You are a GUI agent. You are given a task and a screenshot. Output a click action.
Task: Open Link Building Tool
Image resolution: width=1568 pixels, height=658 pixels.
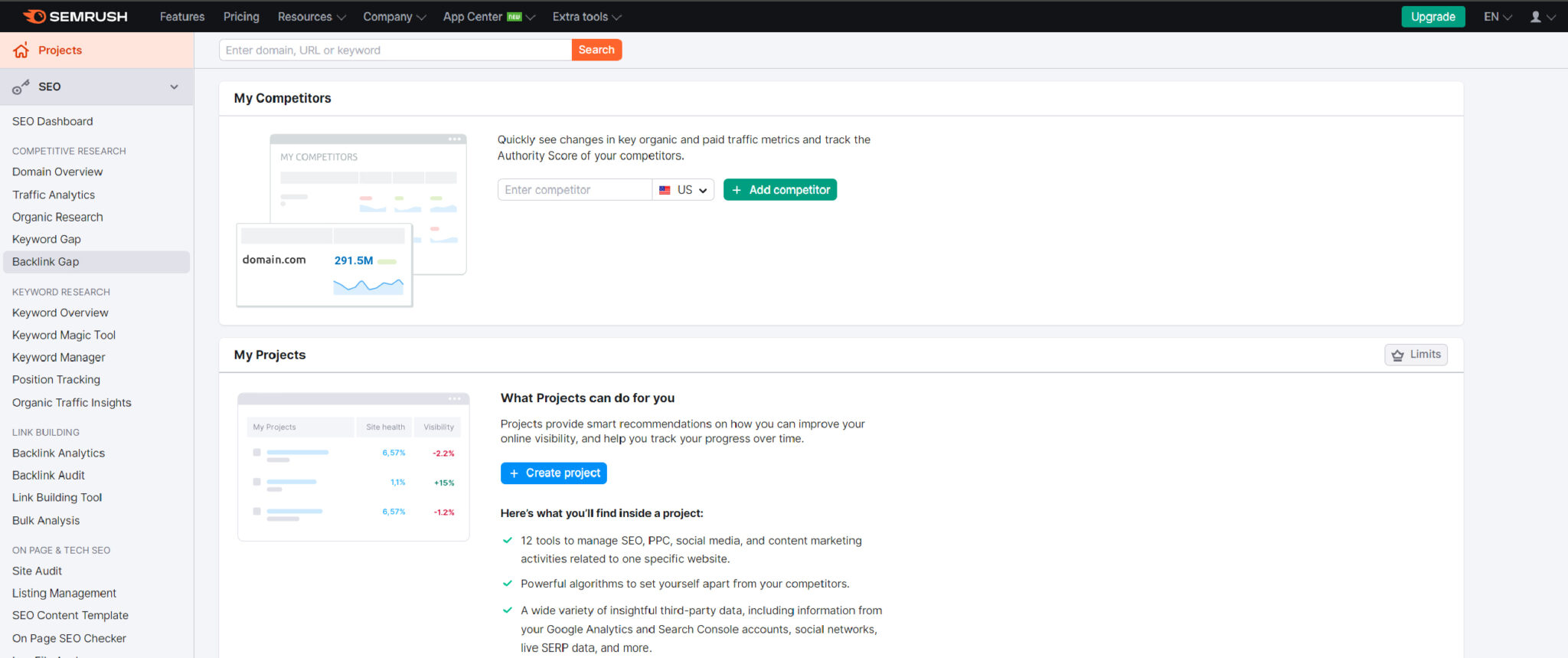pyautogui.click(x=57, y=497)
